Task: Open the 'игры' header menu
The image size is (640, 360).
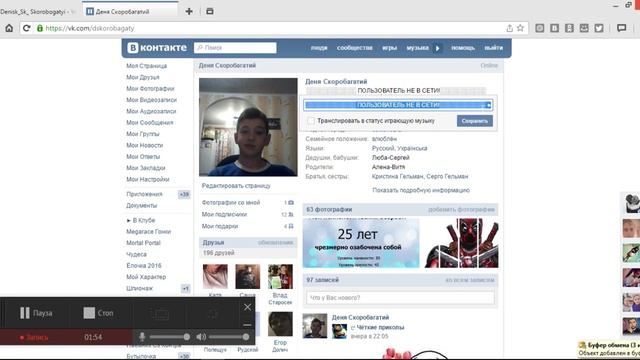Action: click(x=389, y=48)
